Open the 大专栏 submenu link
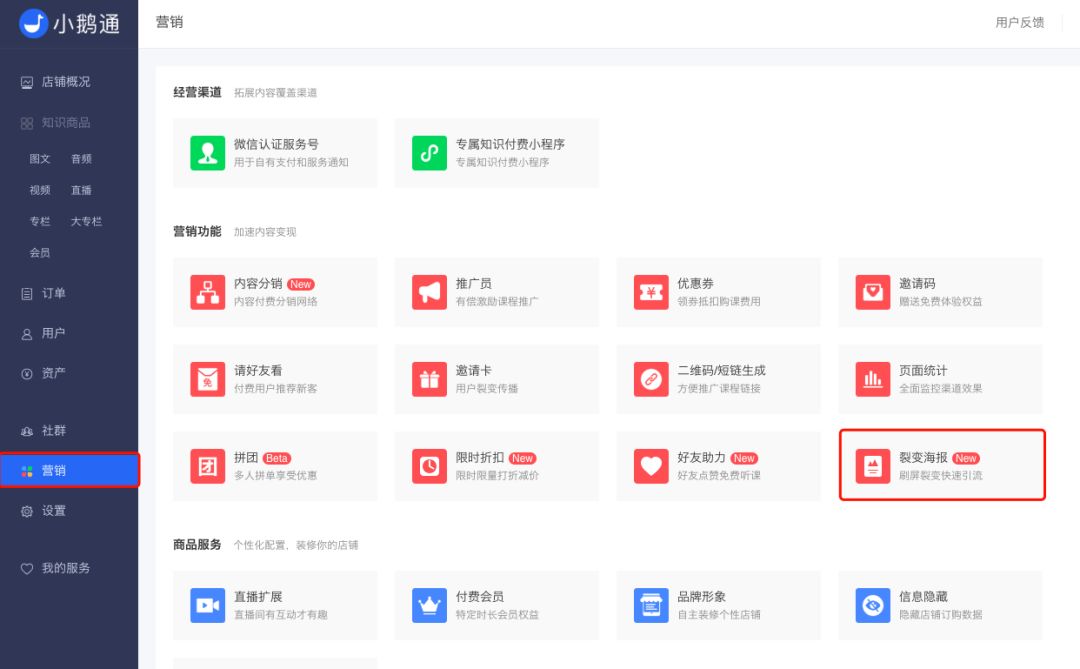This screenshot has height=669, width=1080. pos(86,221)
